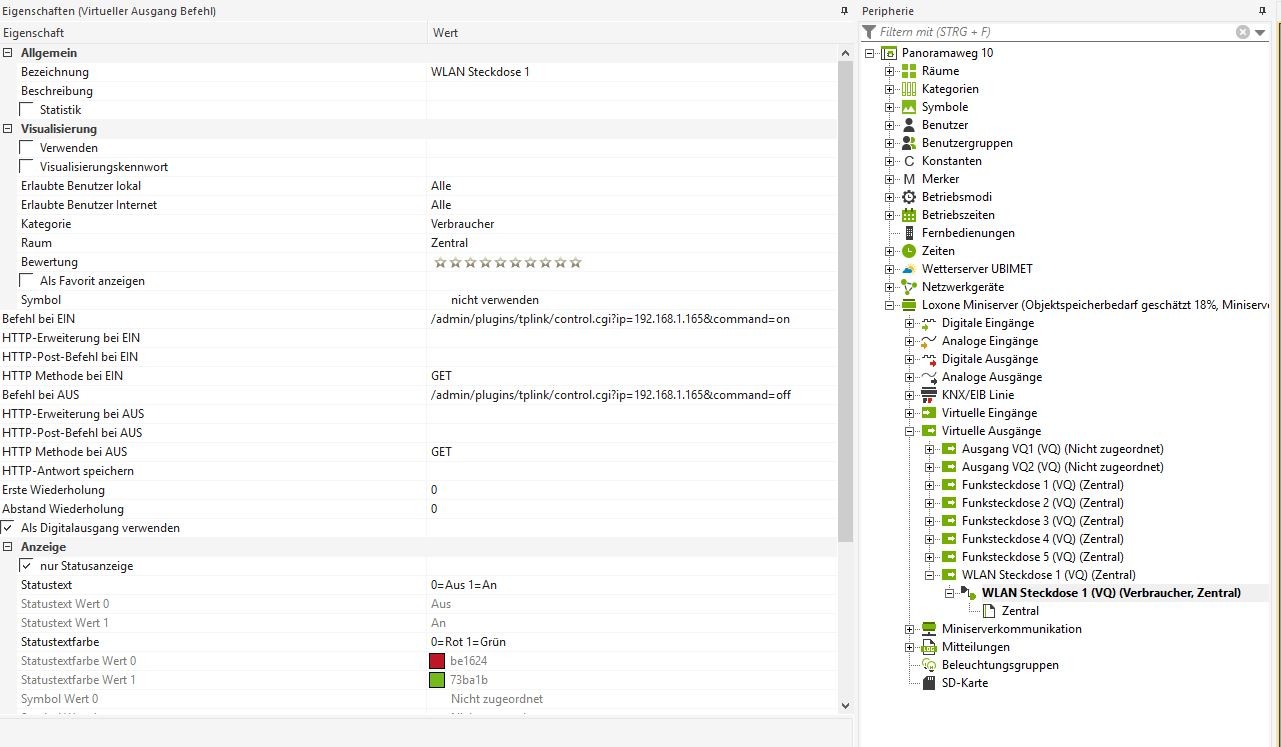This screenshot has width=1281, height=747.
Task: Collapse the Allgemein properties section
Action: (9, 52)
